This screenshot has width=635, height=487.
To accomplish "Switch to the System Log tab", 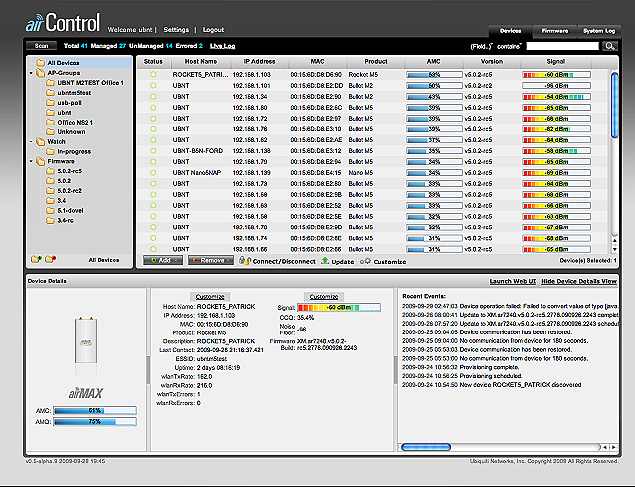I will click(599, 31).
